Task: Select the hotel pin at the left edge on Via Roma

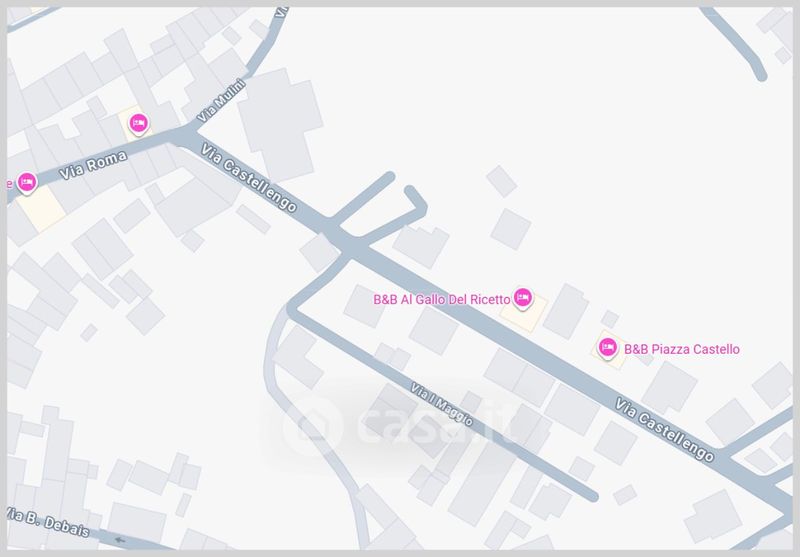Action: (x=27, y=183)
